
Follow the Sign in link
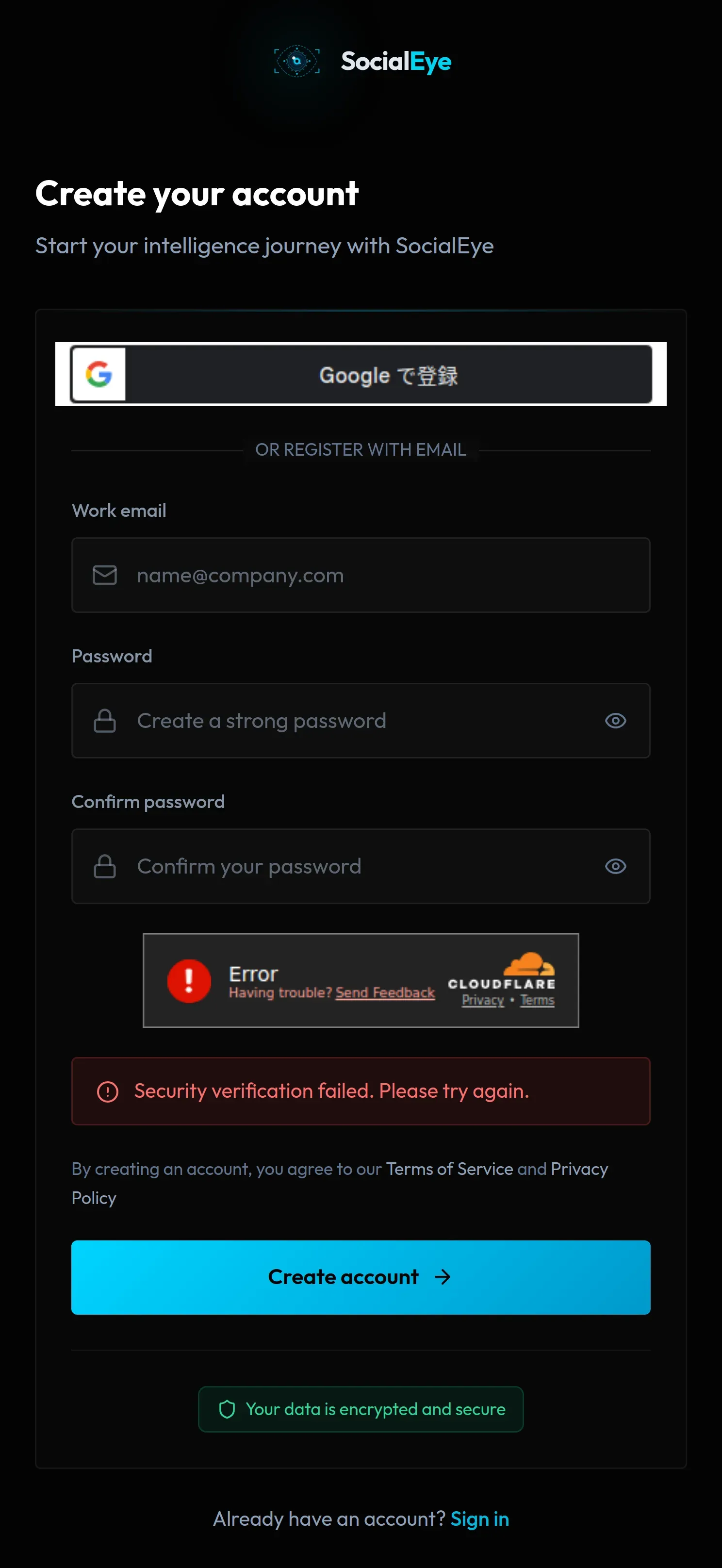pyautogui.click(x=480, y=1519)
